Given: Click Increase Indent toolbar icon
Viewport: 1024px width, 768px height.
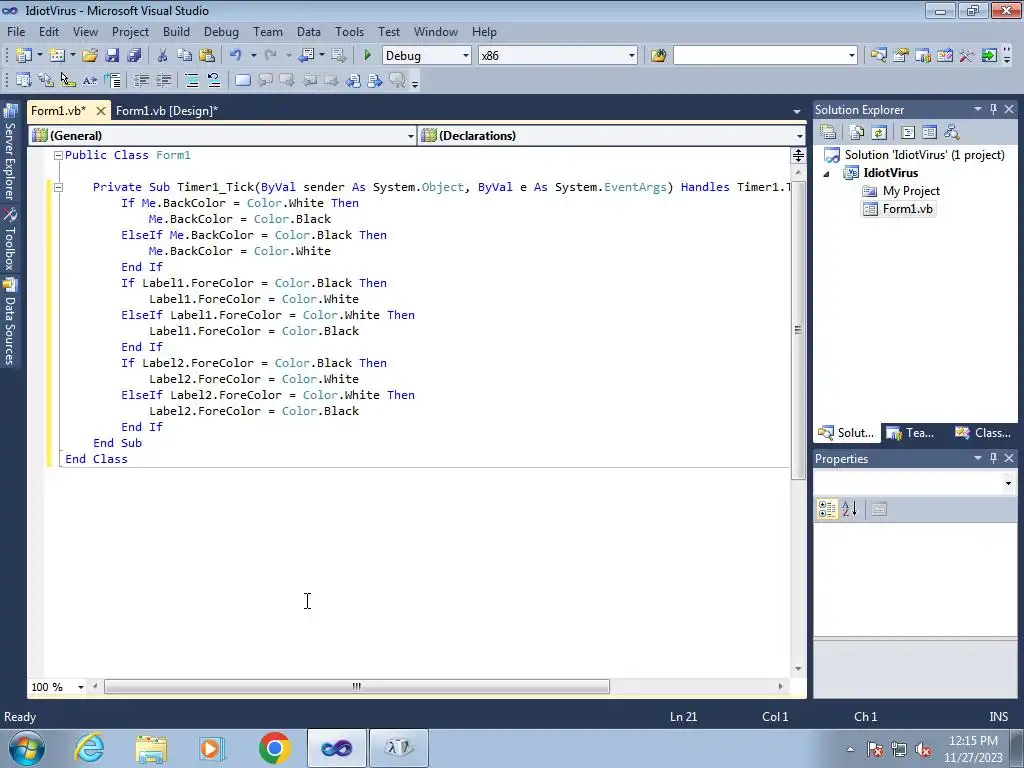Looking at the screenshot, I should click(163, 80).
